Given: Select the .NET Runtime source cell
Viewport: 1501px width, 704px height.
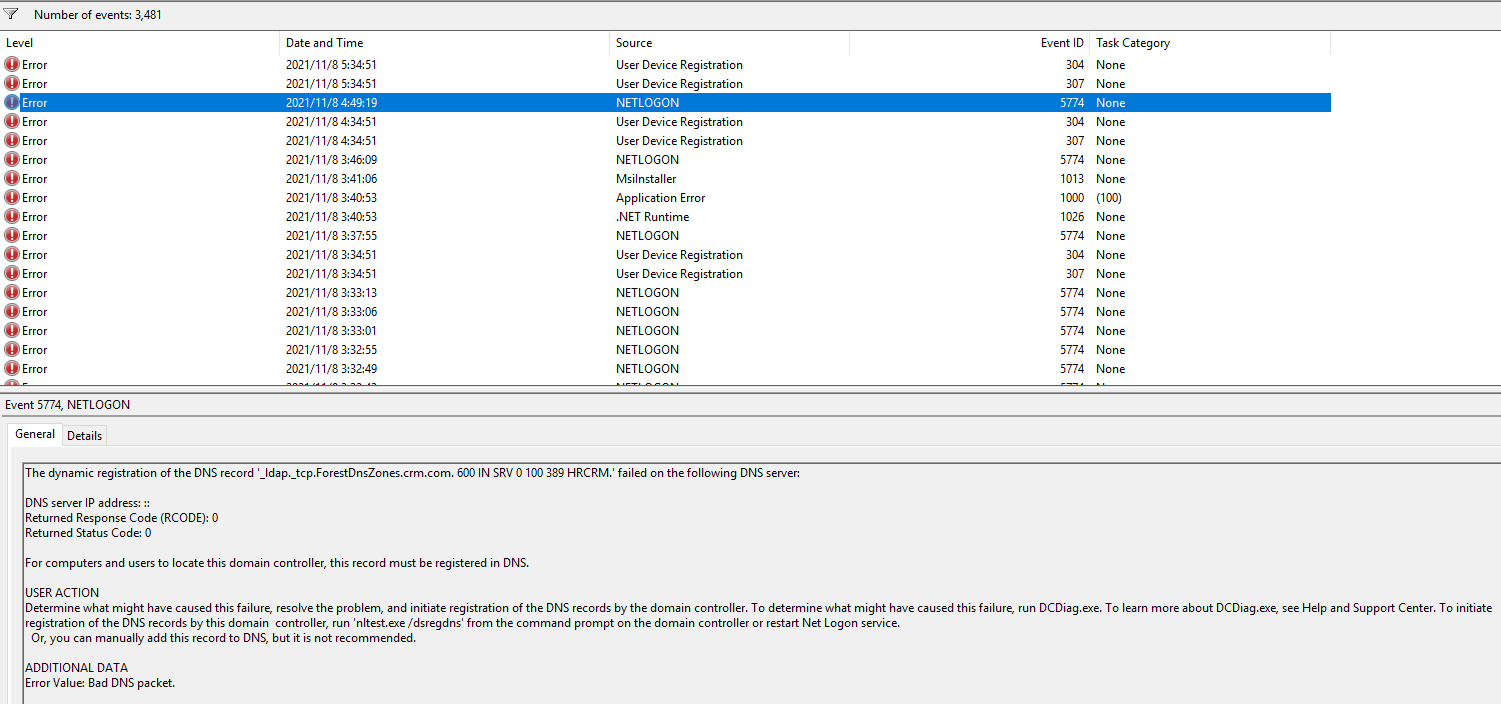Looking at the screenshot, I should click(x=652, y=217).
